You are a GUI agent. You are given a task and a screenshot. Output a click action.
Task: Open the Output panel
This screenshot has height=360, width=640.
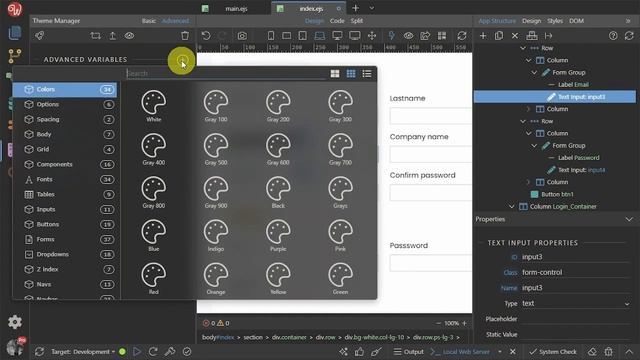point(409,352)
